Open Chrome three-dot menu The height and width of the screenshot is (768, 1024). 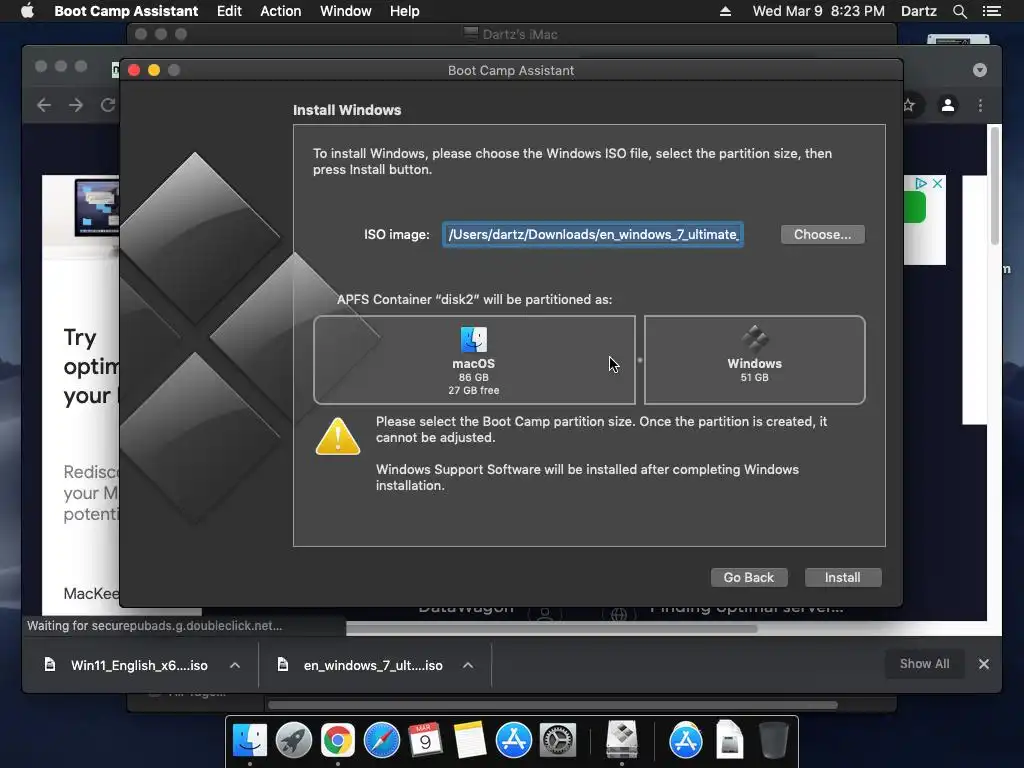pyautogui.click(x=980, y=105)
